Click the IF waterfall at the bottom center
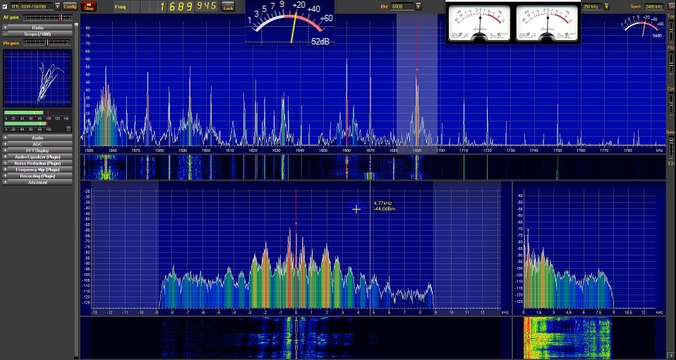The width and height of the screenshot is (676, 360). pos(296,338)
